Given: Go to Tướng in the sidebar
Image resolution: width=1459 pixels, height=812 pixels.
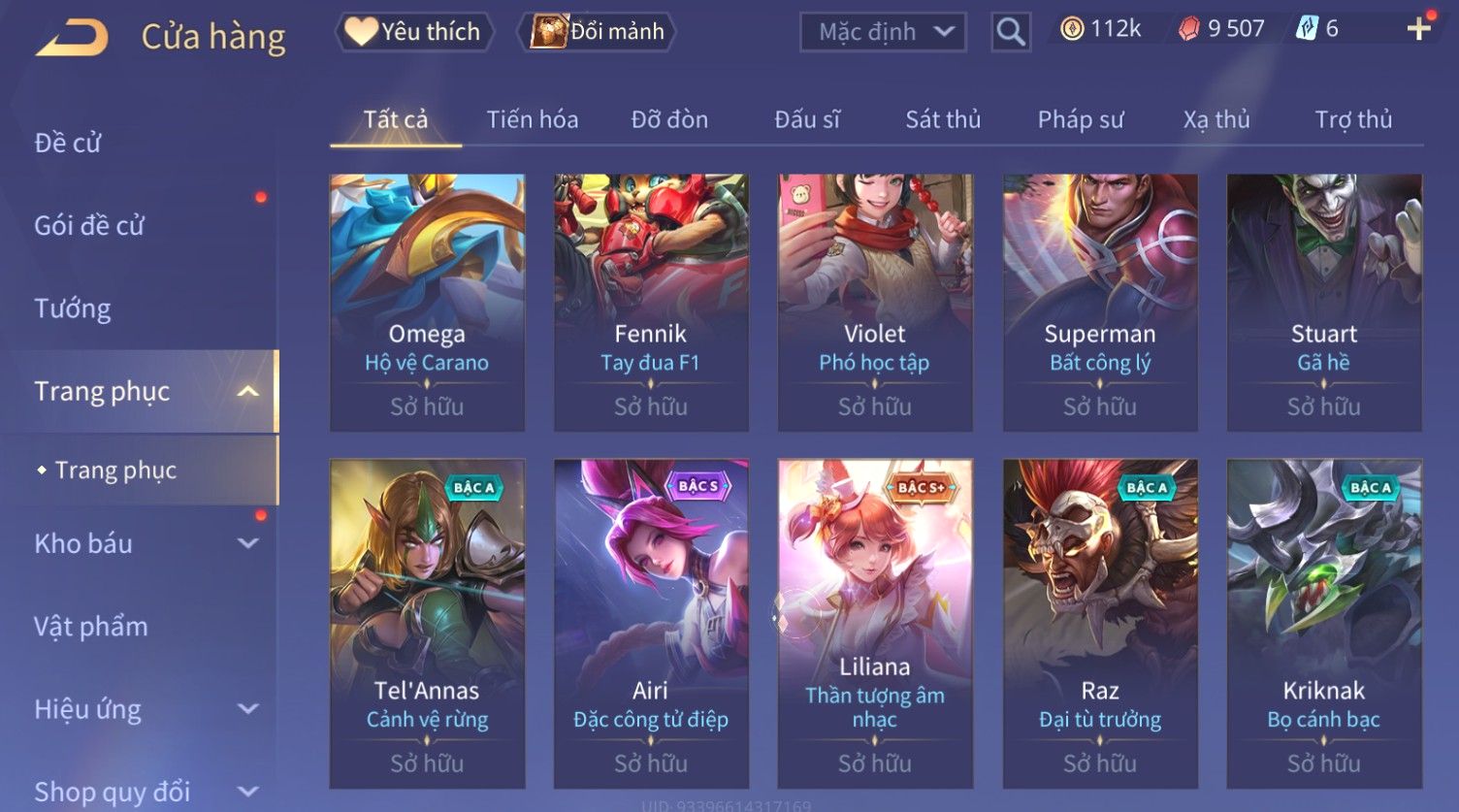Looking at the screenshot, I should click(x=73, y=309).
